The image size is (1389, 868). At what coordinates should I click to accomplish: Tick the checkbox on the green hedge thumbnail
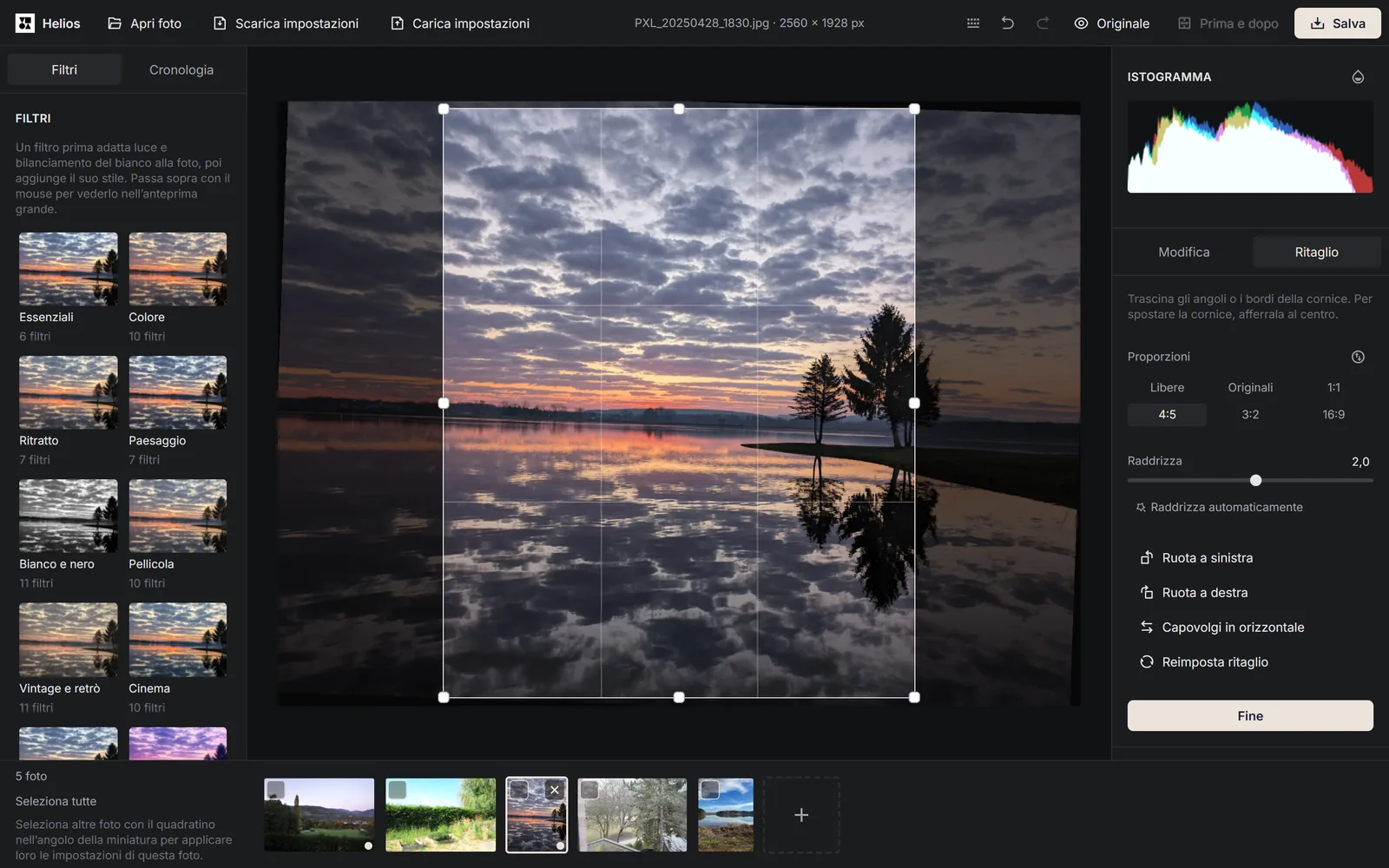click(x=398, y=789)
